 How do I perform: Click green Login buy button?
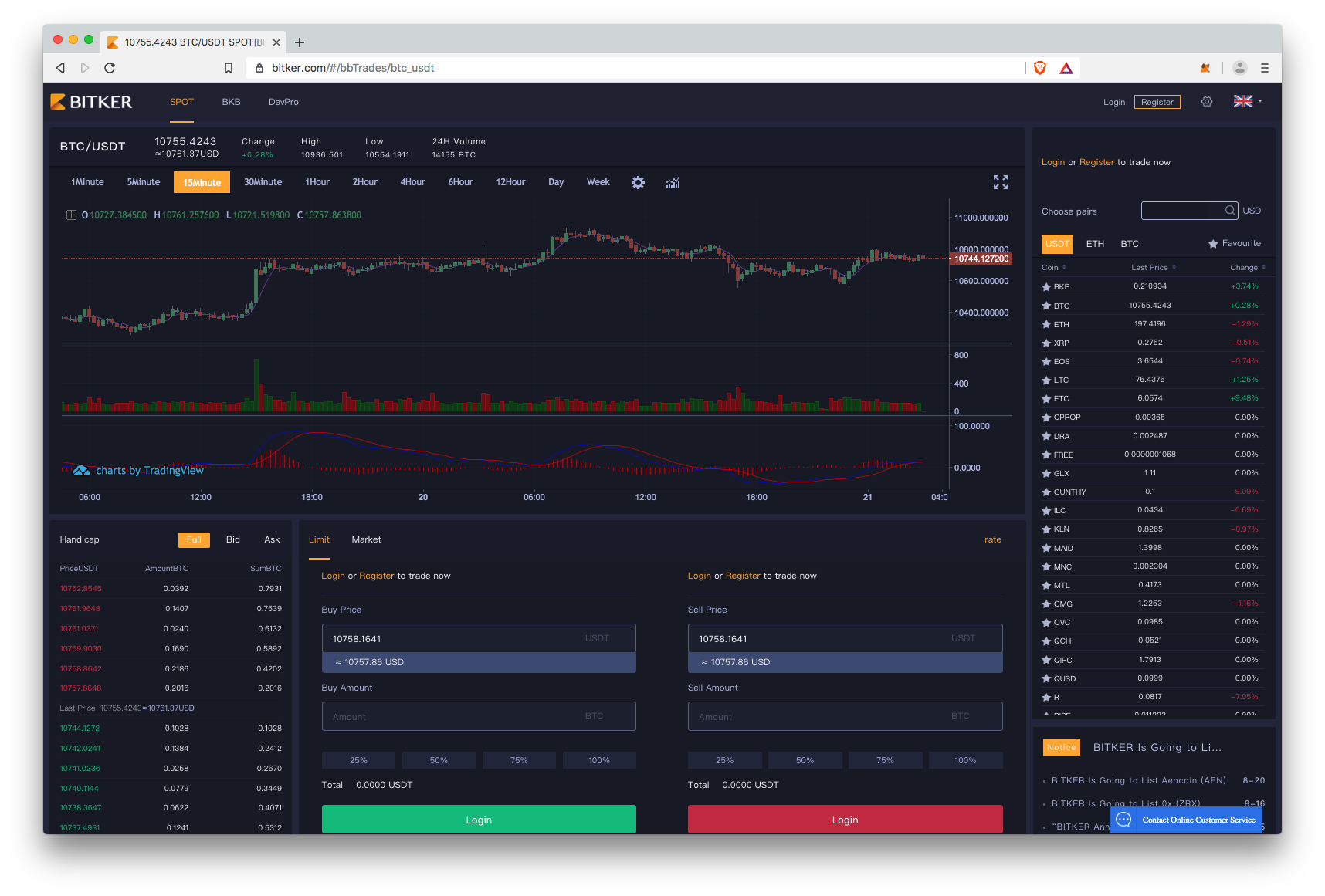click(479, 820)
